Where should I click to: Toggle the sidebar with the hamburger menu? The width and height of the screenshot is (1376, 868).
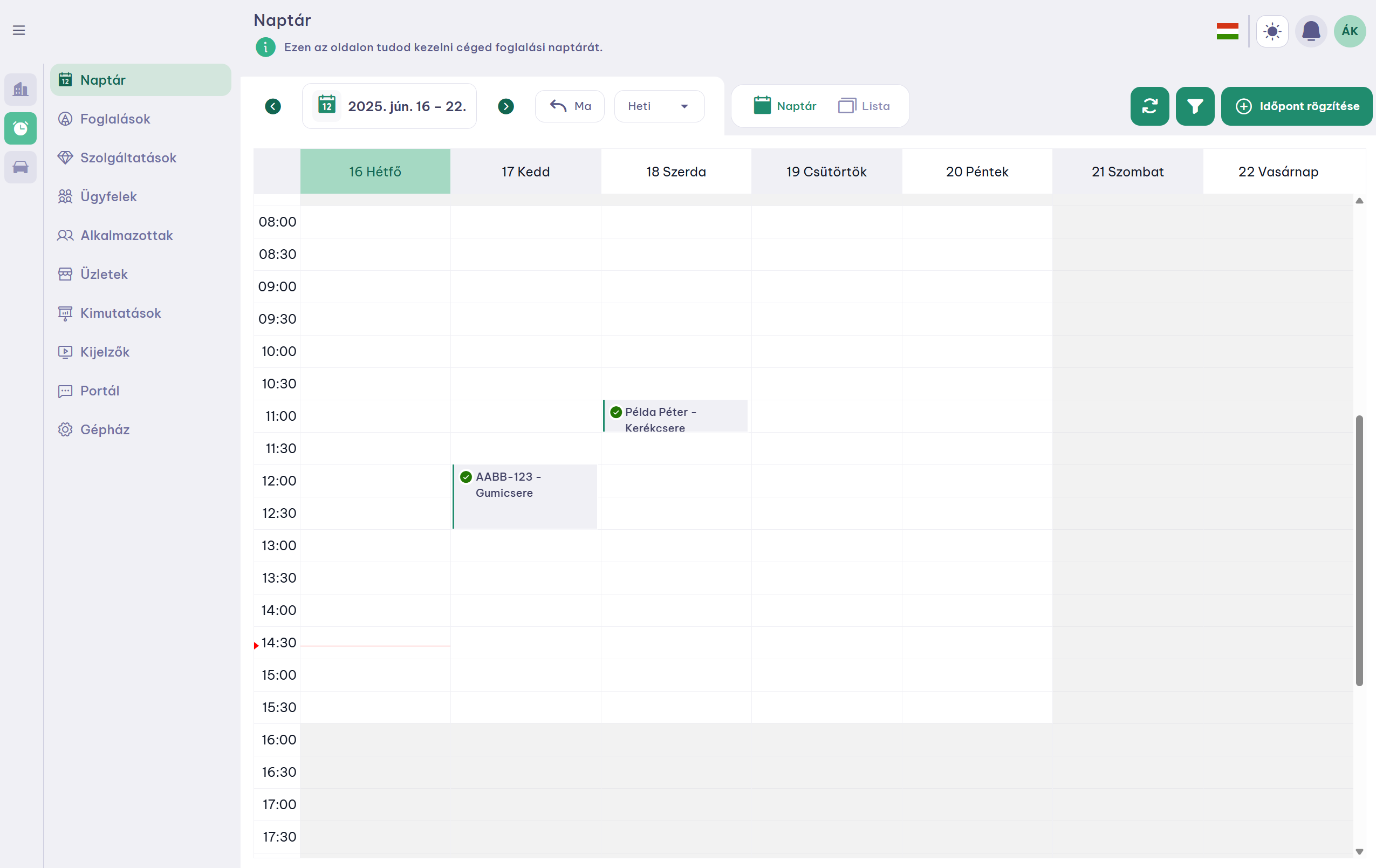pos(18,30)
